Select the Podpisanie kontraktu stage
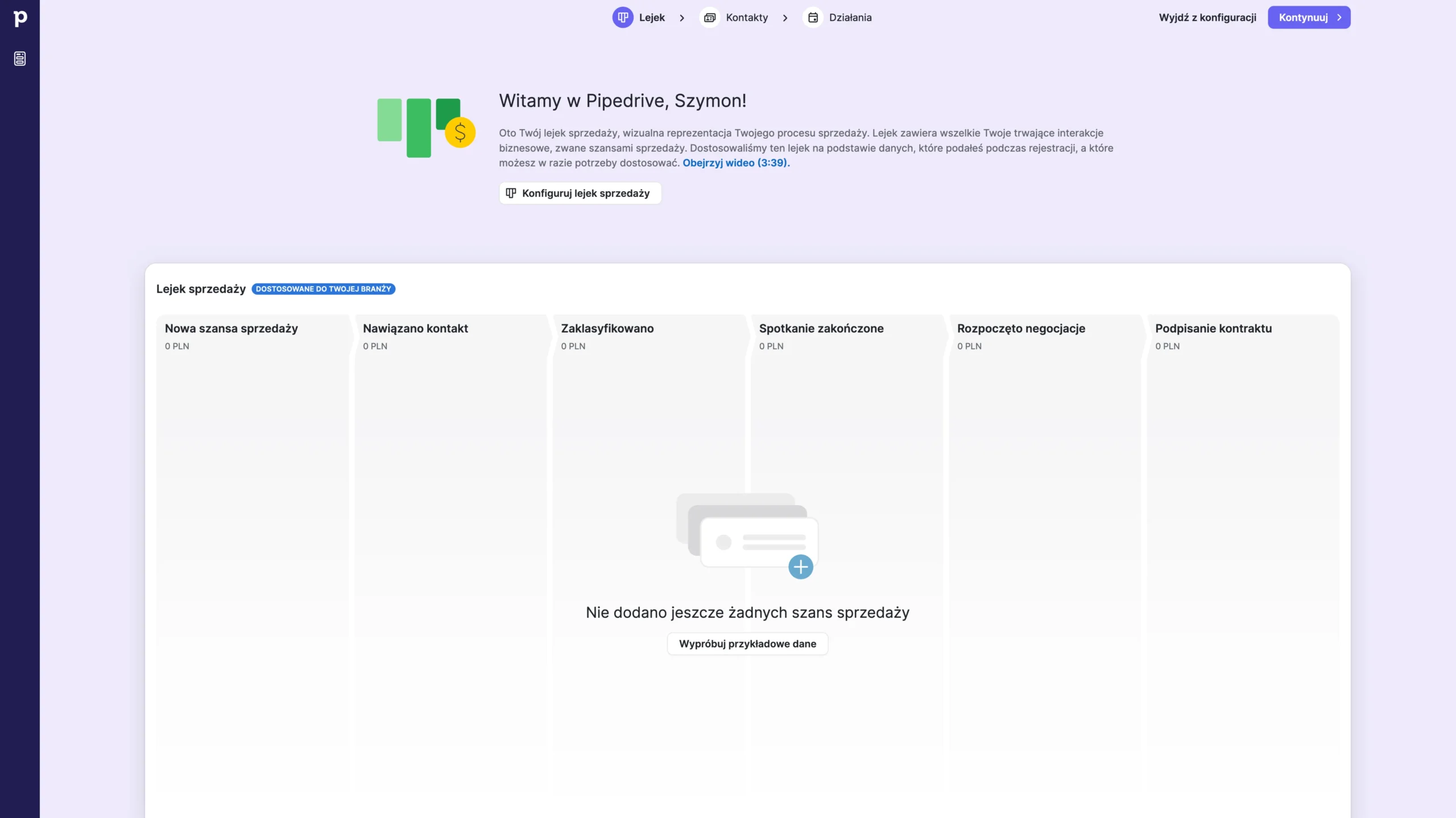The image size is (1456, 818). click(x=1213, y=328)
